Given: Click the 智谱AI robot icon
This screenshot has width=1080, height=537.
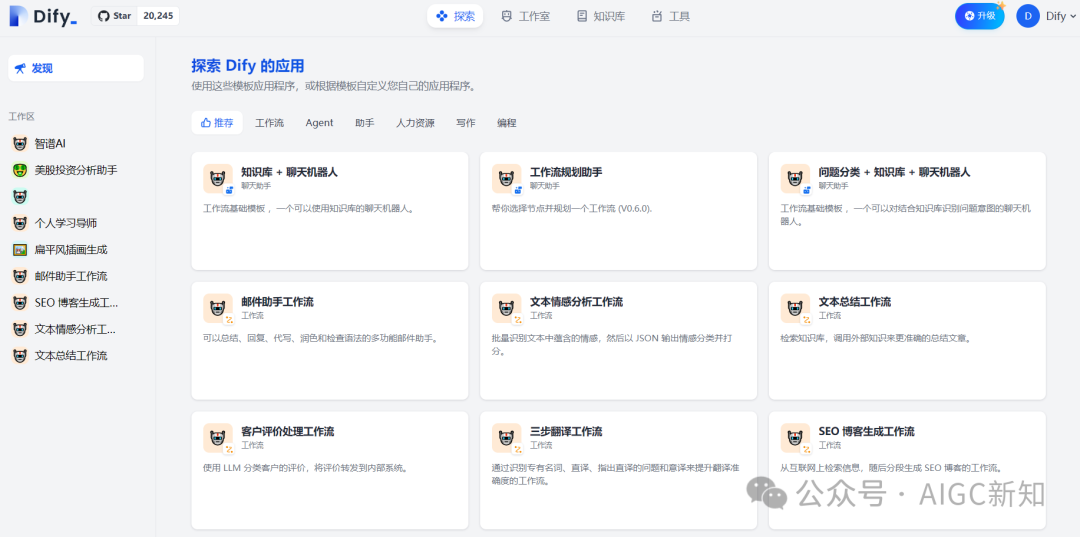Looking at the screenshot, I should pos(20,144).
